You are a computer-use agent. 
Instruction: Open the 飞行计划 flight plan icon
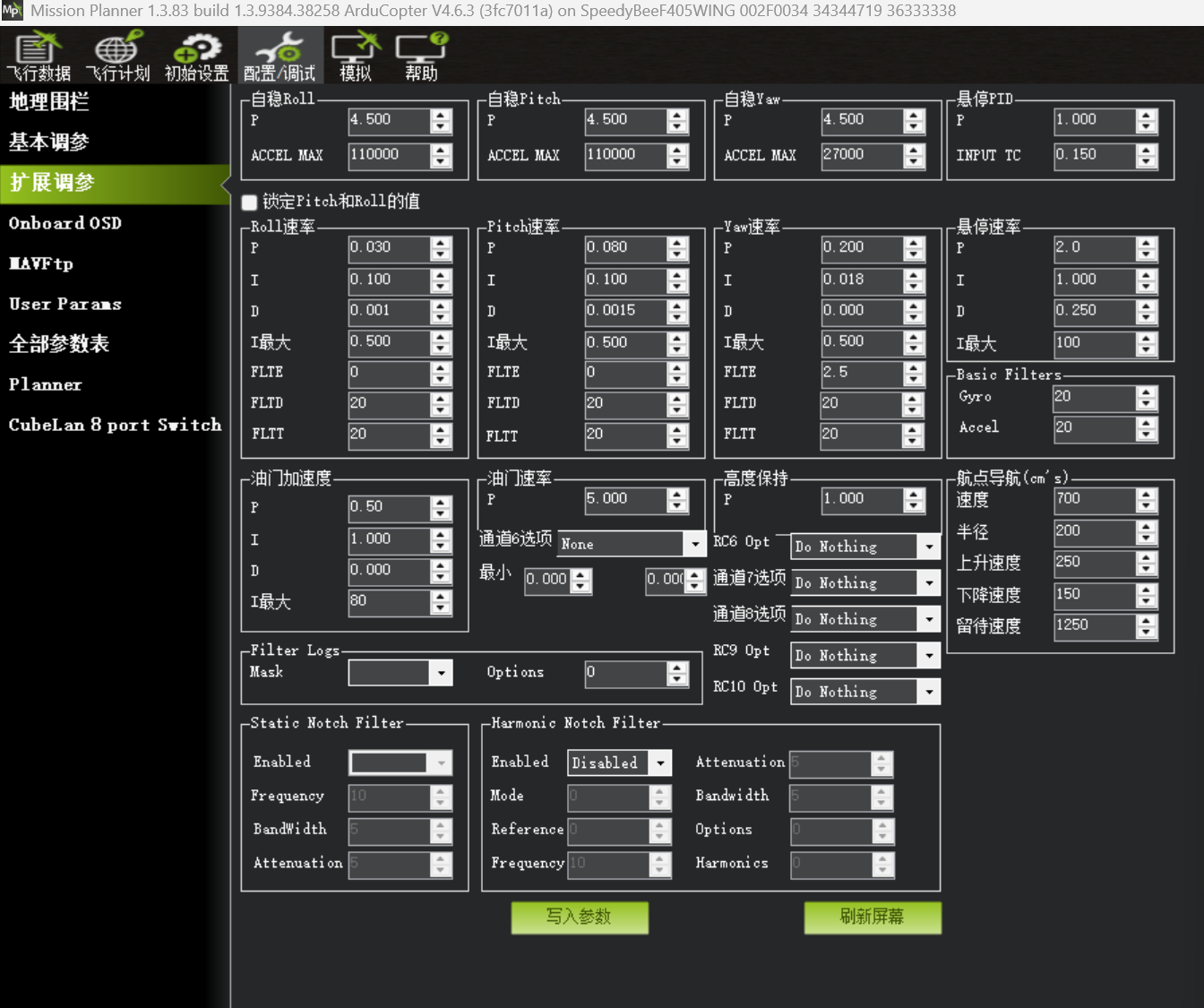pos(117,56)
